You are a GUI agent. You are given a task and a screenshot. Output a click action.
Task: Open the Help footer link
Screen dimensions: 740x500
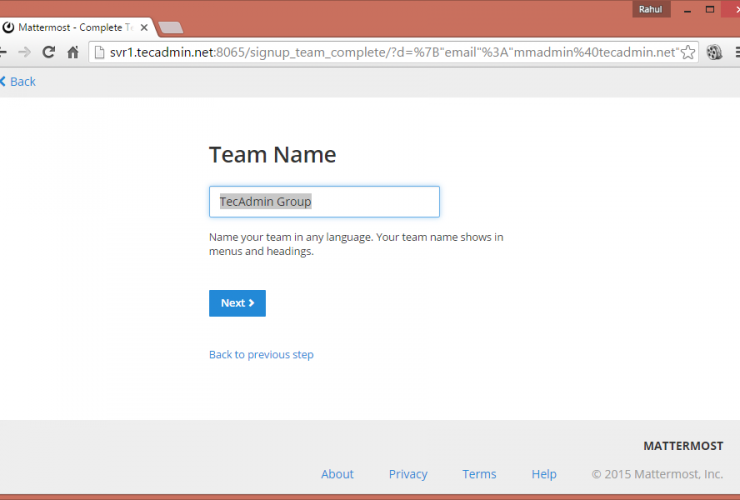[x=544, y=474]
